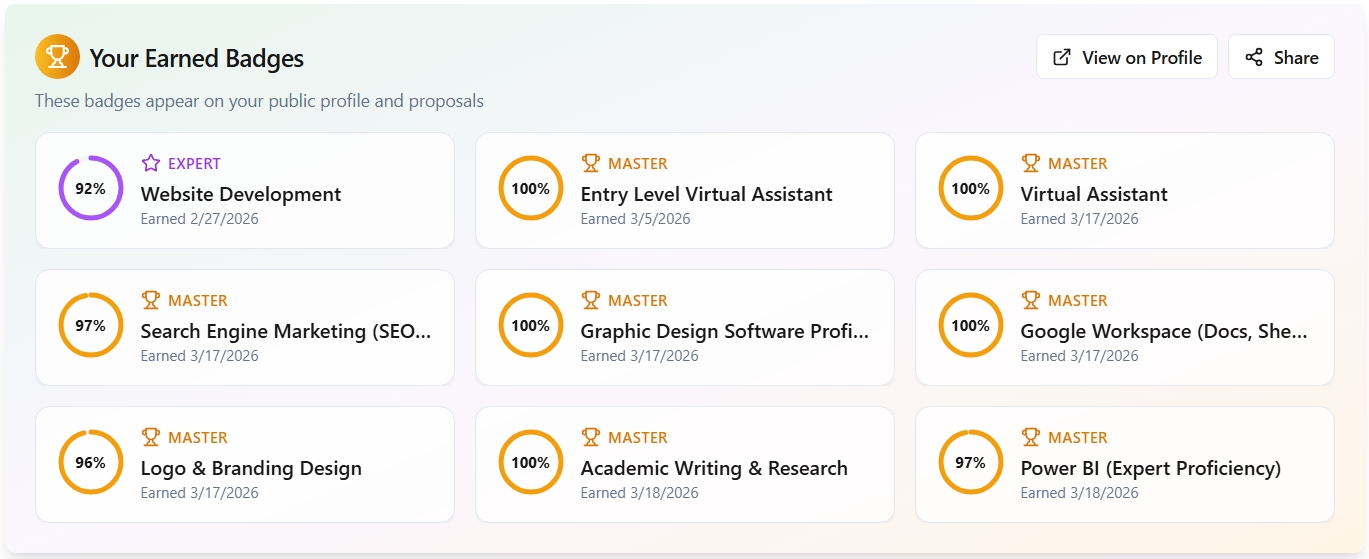1369x559 pixels.
Task: Click the trophy icon on Entry Level Virtual Assistant badge
Action: (590, 163)
